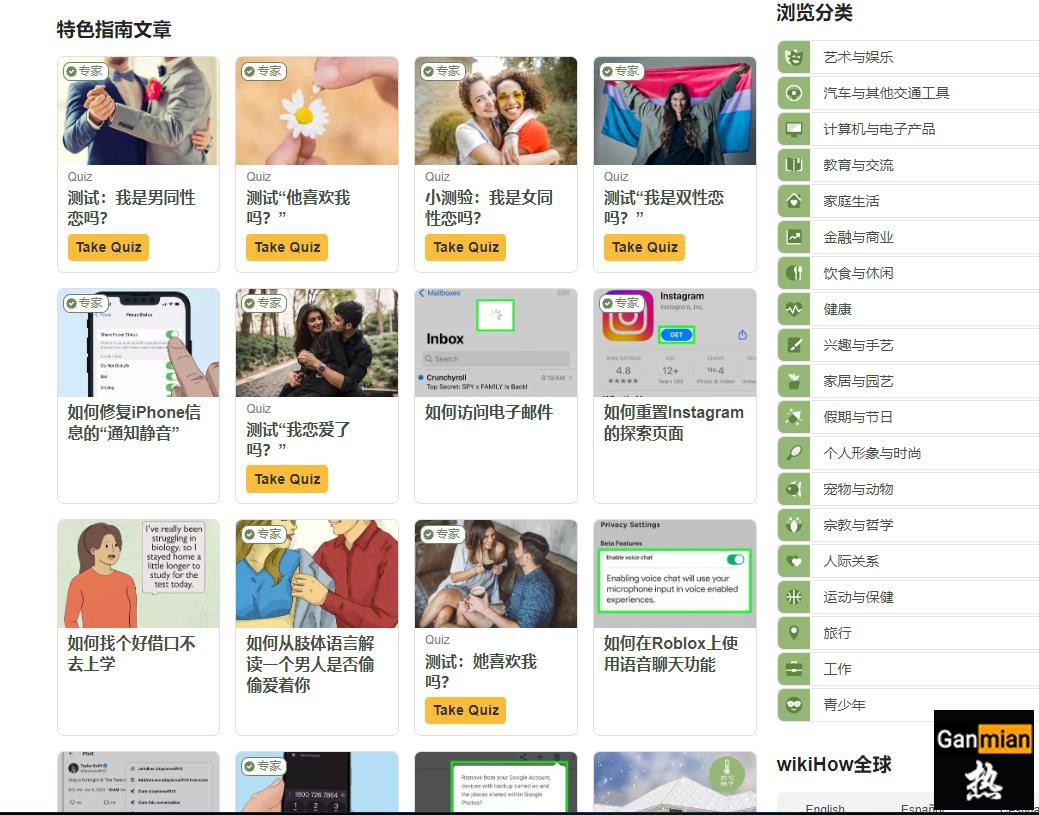Click the 宠物与动物 category icon
This screenshot has height=815, width=1039.
(x=794, y=489)
